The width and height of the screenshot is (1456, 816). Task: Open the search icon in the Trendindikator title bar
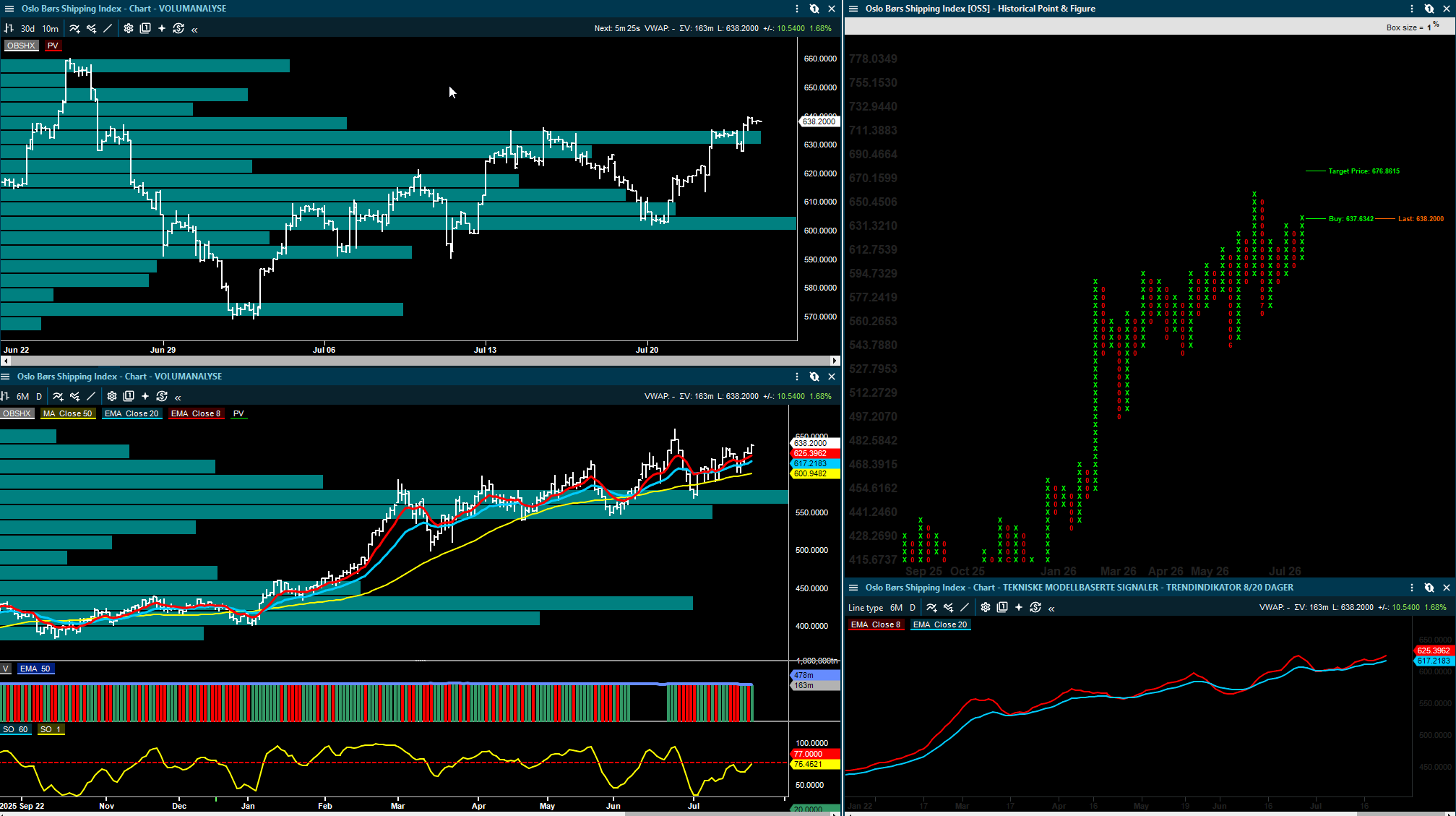[x=1429, y=588]
